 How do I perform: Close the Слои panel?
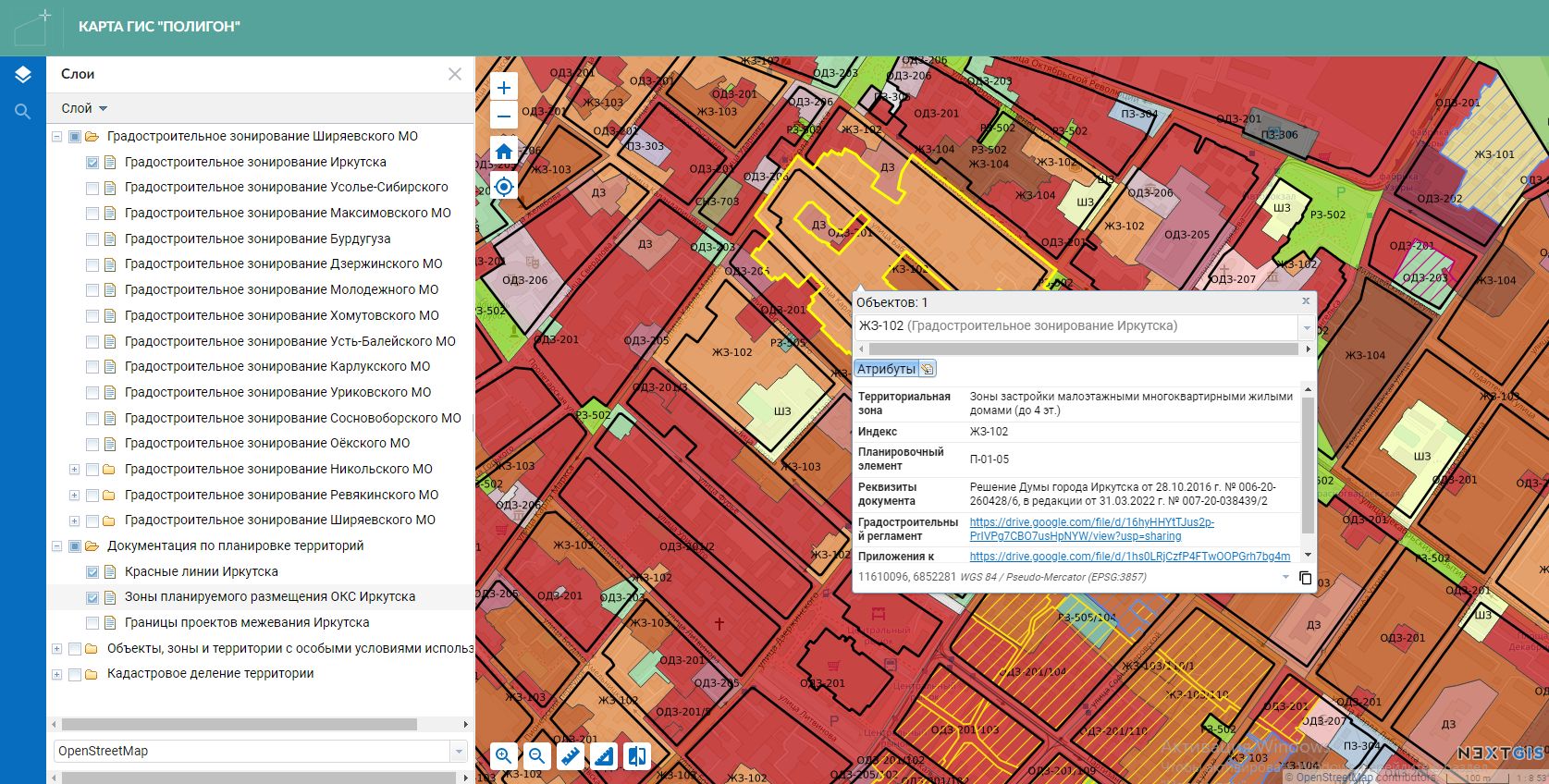(454, 74)
